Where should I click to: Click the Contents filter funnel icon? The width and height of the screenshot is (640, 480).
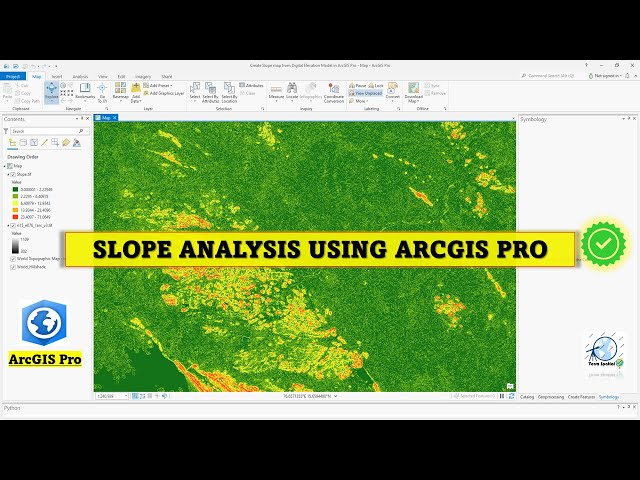click(6, 131)
